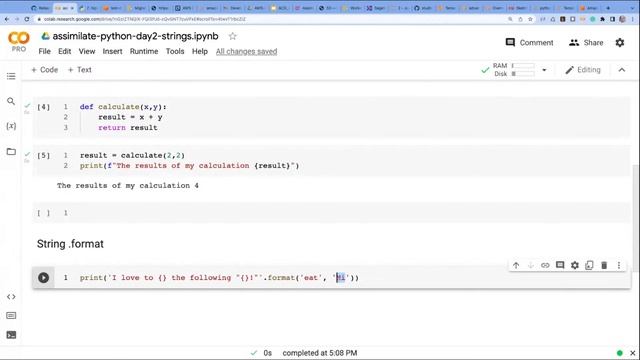Image resolution: width=640 pixels, height=360 pixels.
Task: Close the bottom status bar
Action: coord(633,353)
